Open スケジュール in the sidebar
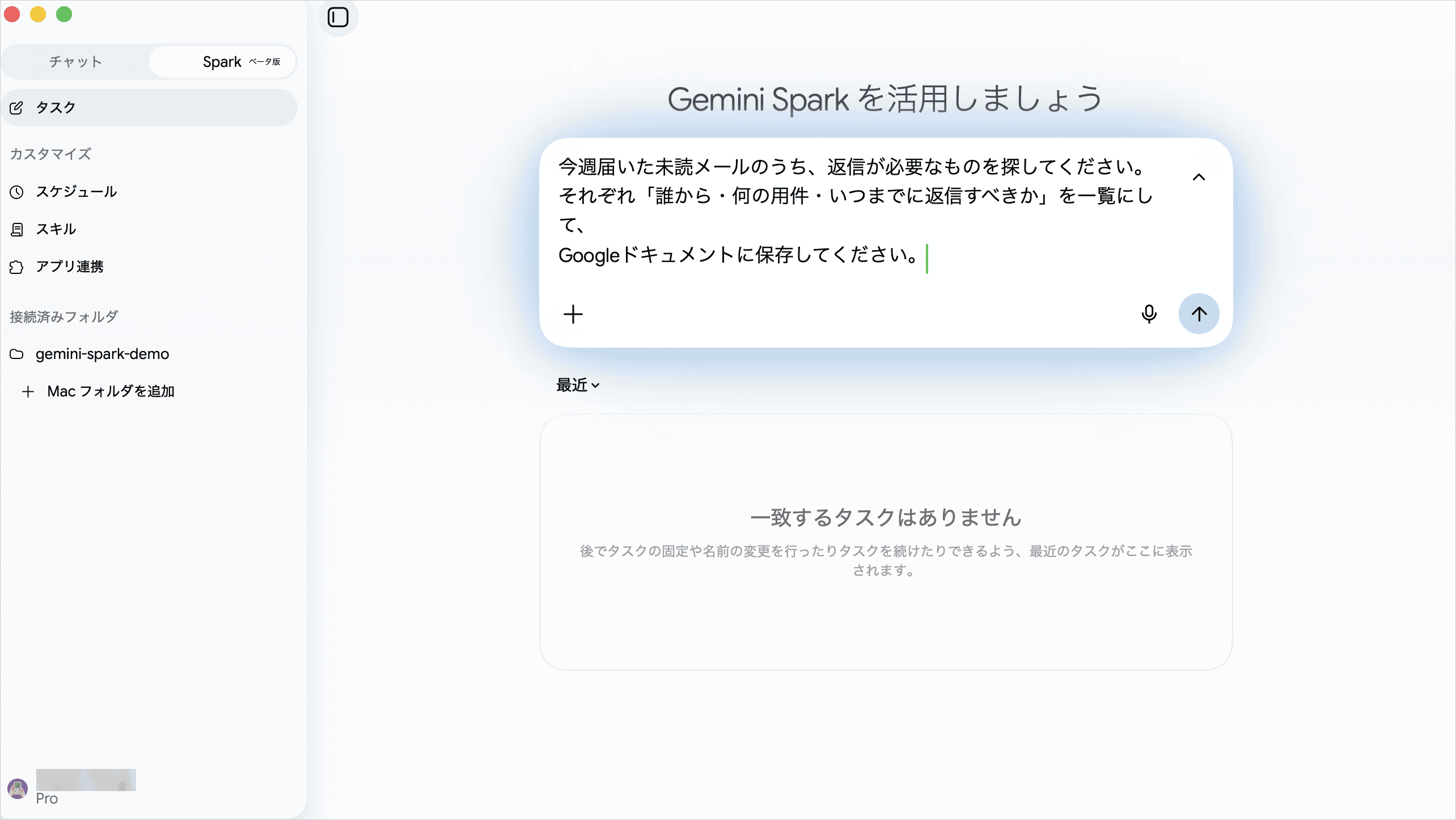Image resolution: width=1456 pixels, height=820 pixels. click(150, 192)
